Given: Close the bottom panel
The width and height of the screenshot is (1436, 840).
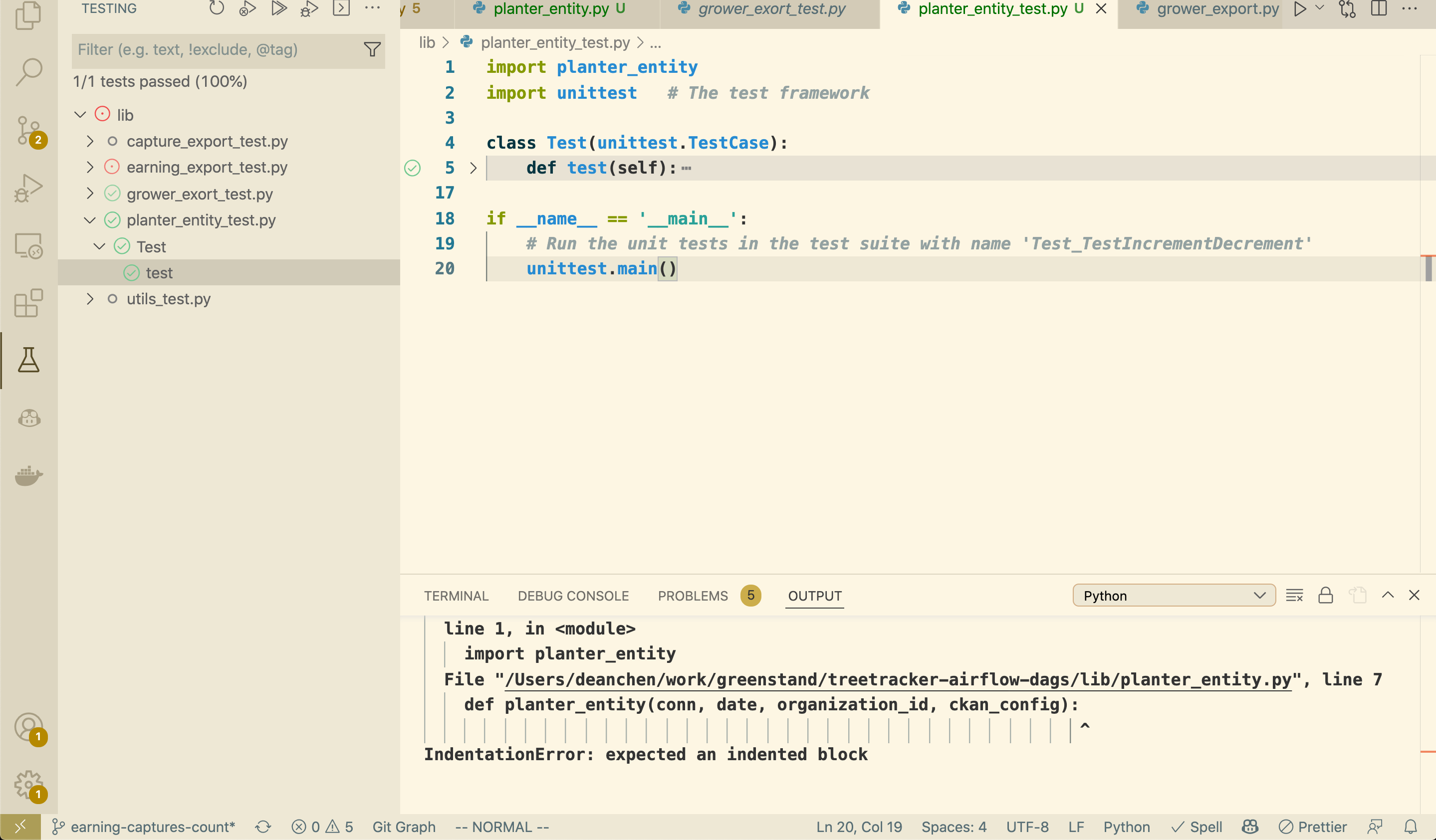Looking at the screenshot, I should pyautogui.click(x=1414, y=595).
